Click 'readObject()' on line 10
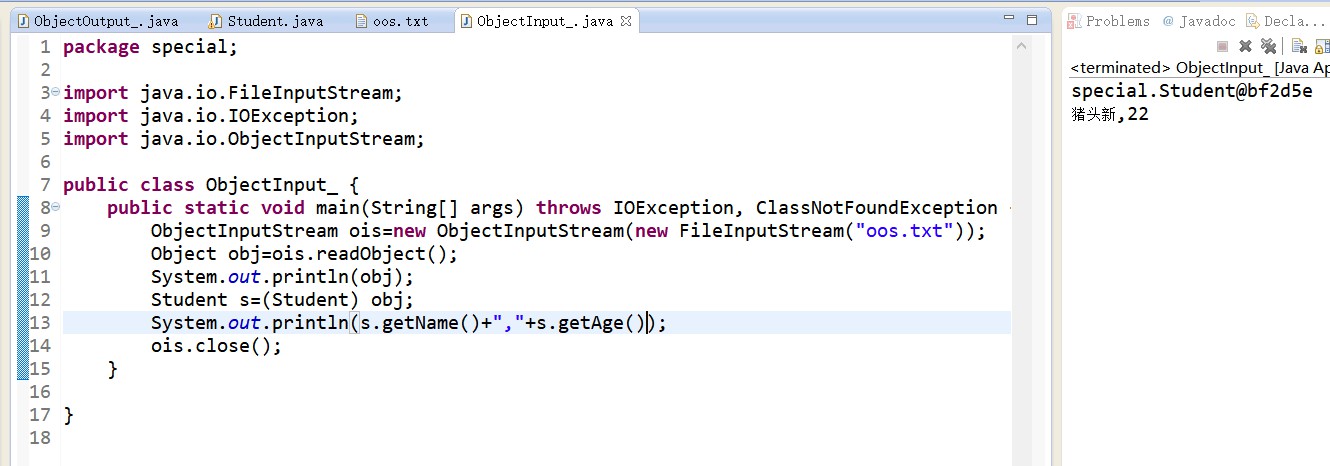 coord(388,254)
